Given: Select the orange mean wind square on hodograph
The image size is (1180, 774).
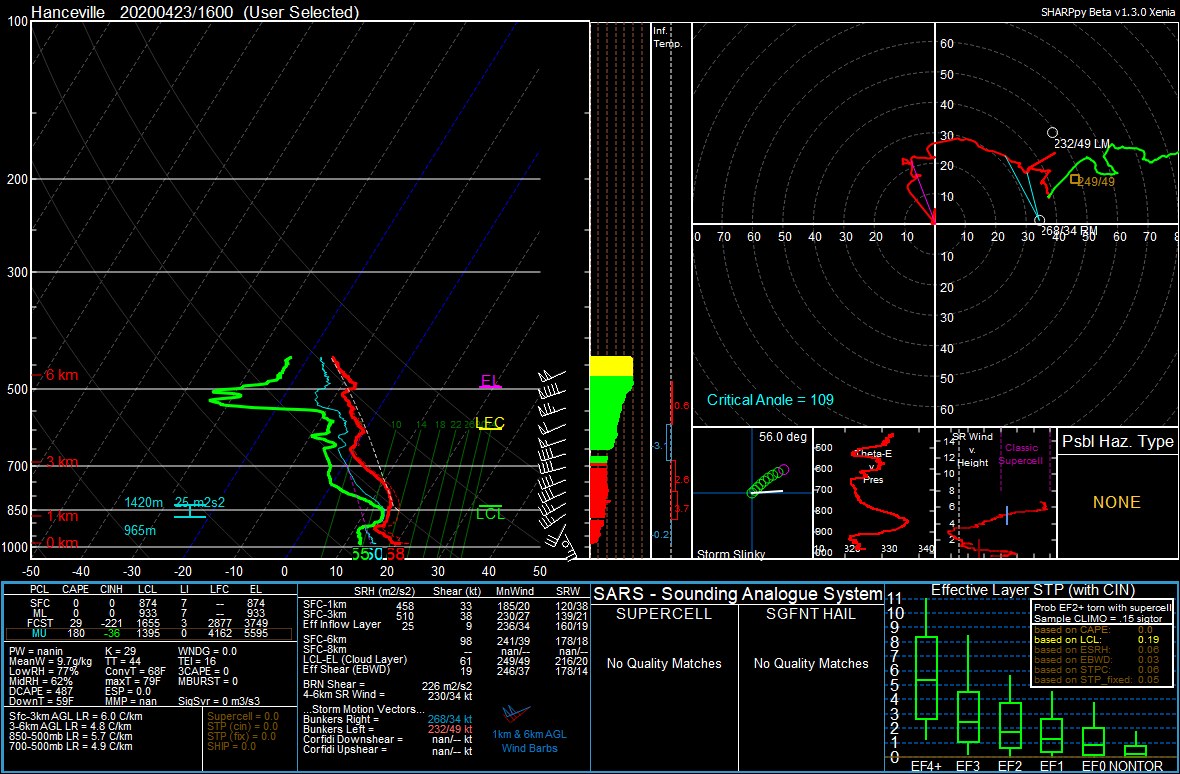Looking at the screenshot, I should pos(1075,179).
